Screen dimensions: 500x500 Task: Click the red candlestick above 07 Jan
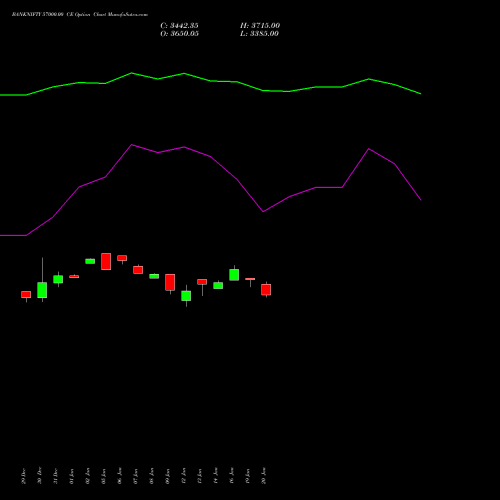138,270
